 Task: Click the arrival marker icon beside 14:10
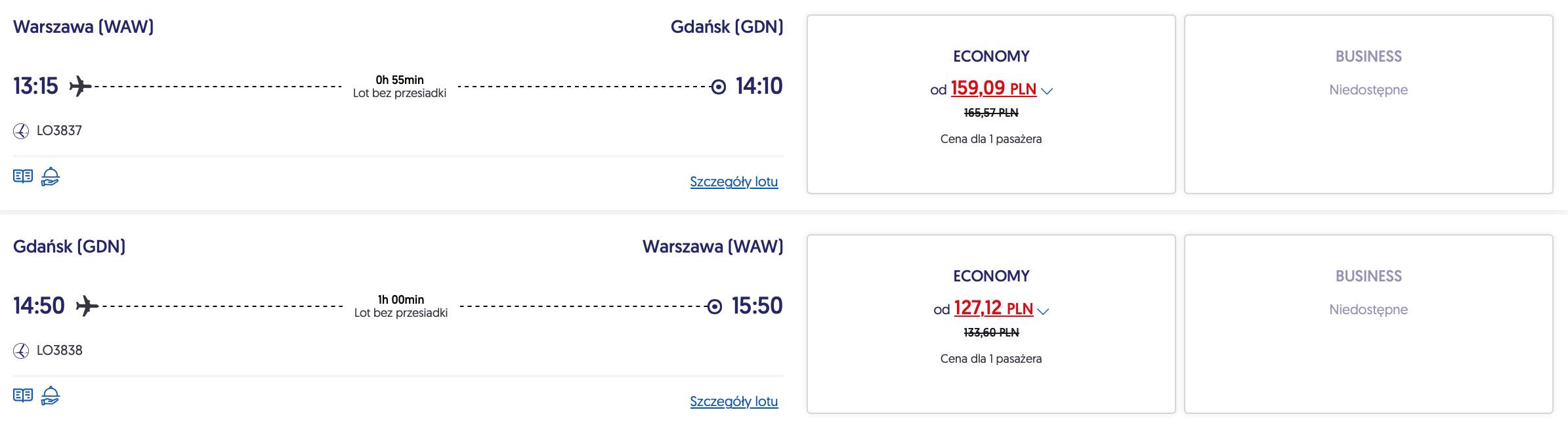(719, 87)
